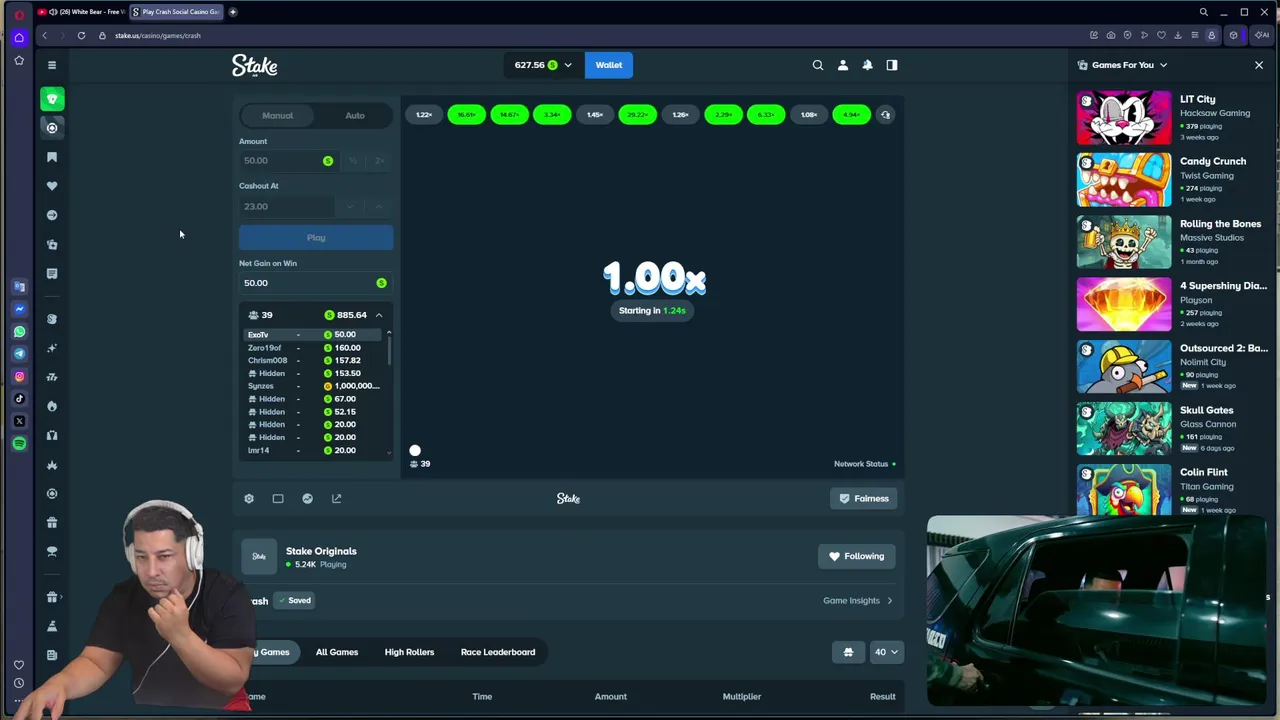The image size is (1280, 720).
Task: Go to Opera start page home icon
Action: pyautogui.click(x=19, y=38)
